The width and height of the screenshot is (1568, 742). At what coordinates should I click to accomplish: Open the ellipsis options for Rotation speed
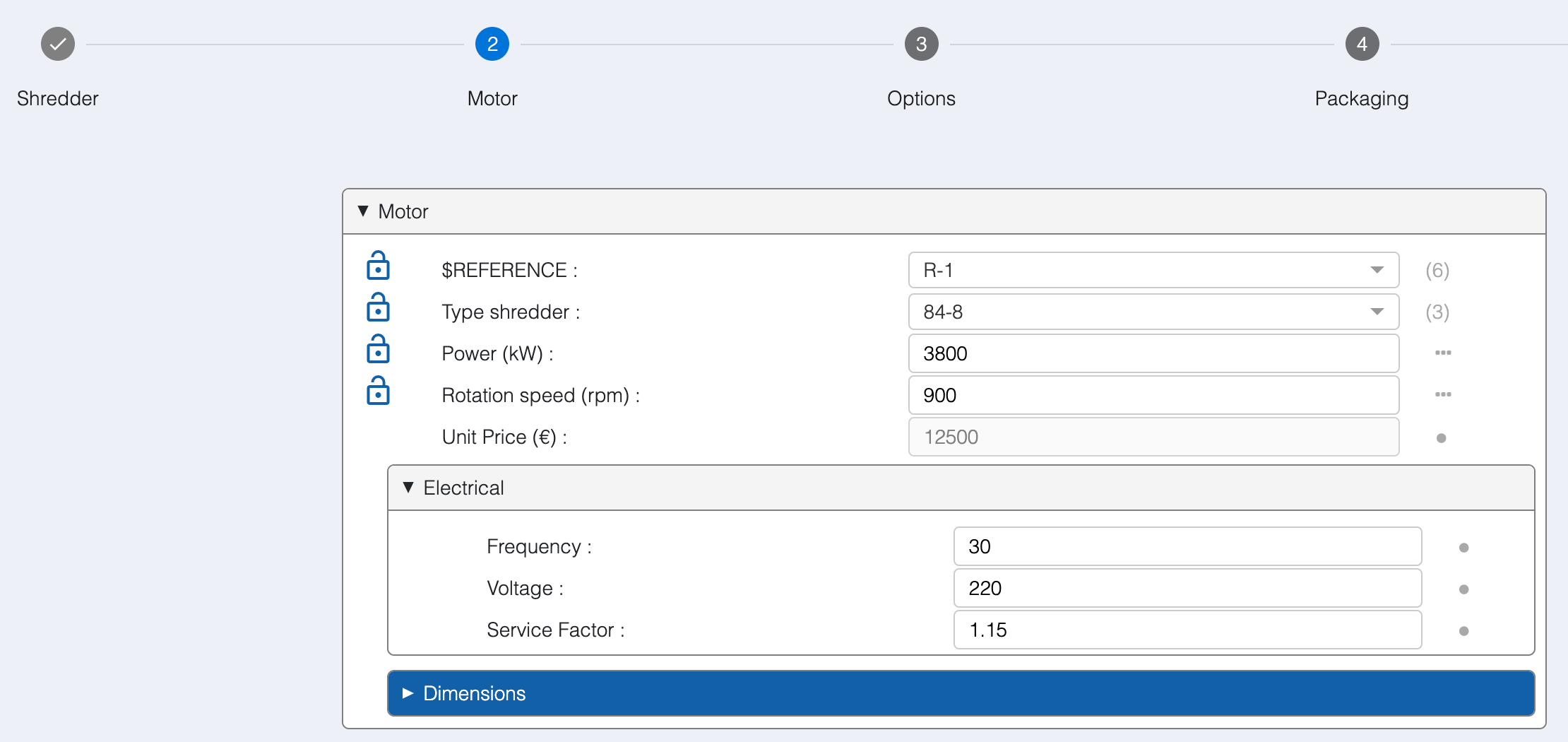(x=1444, y=395)
